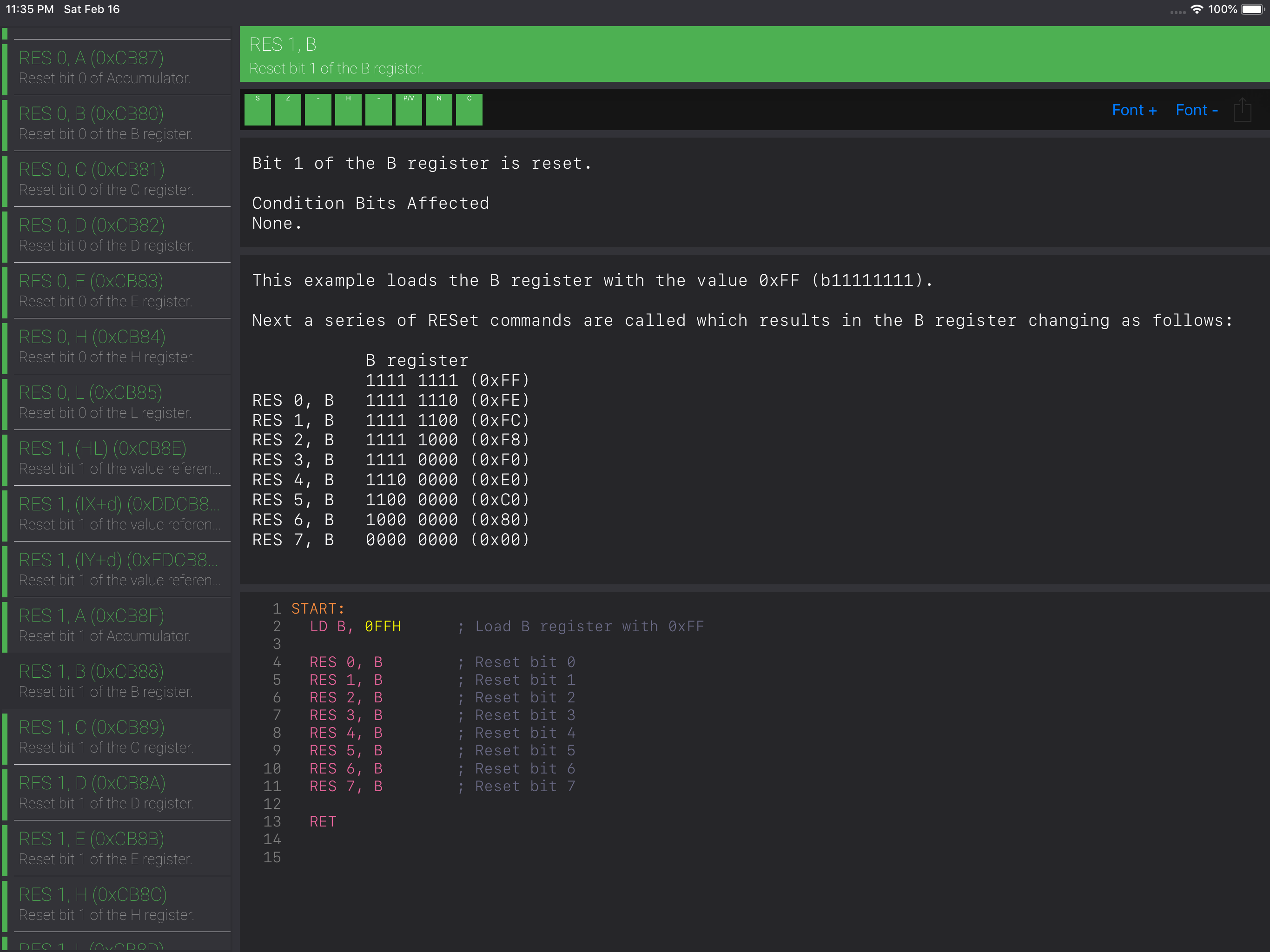Image resolution: width=1270 pixels, height=952 pixels.
Task: Tap the N flag indicator box
Action: click(439, 109)
